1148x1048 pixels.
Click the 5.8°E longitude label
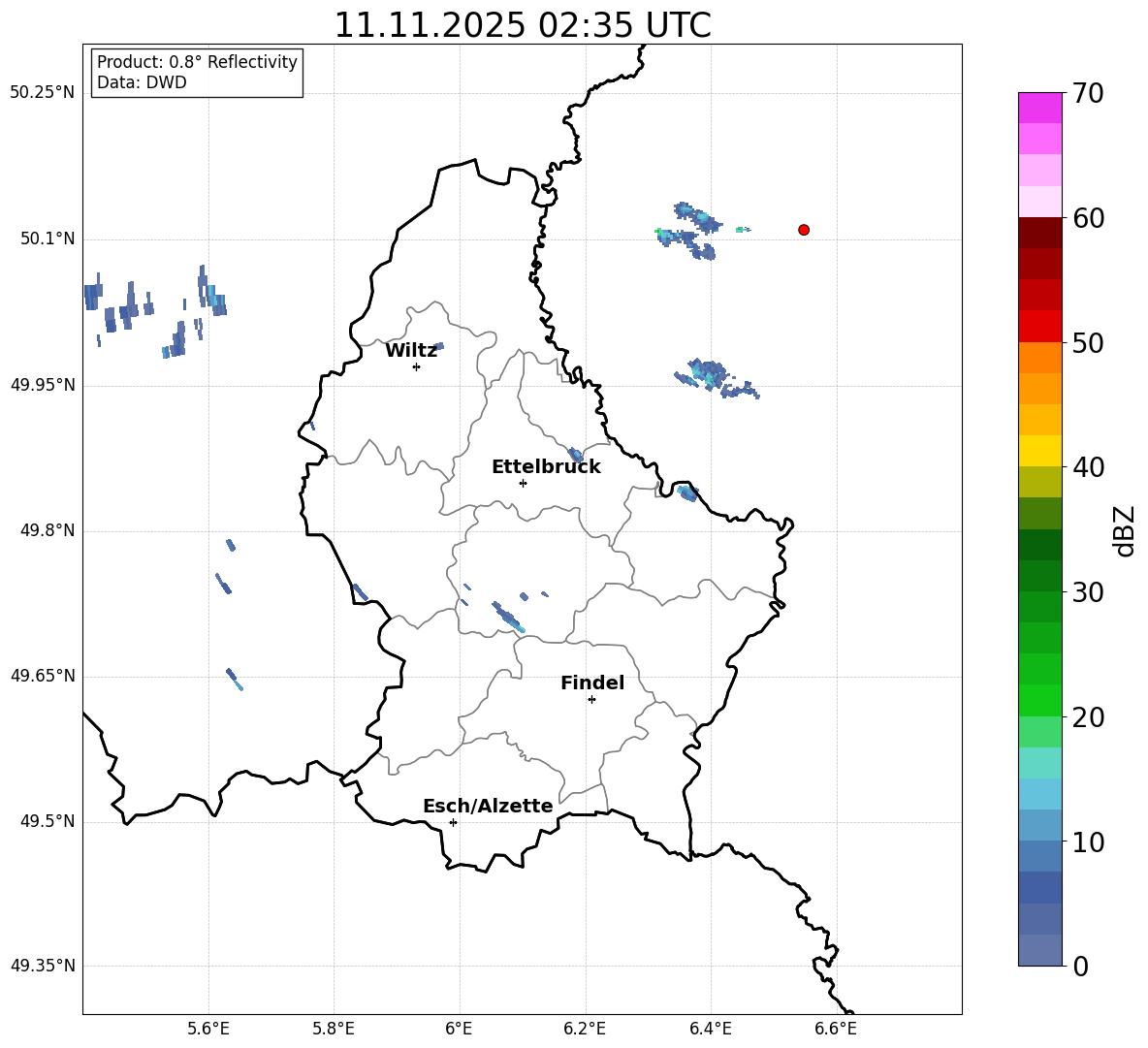point(334,1029)
